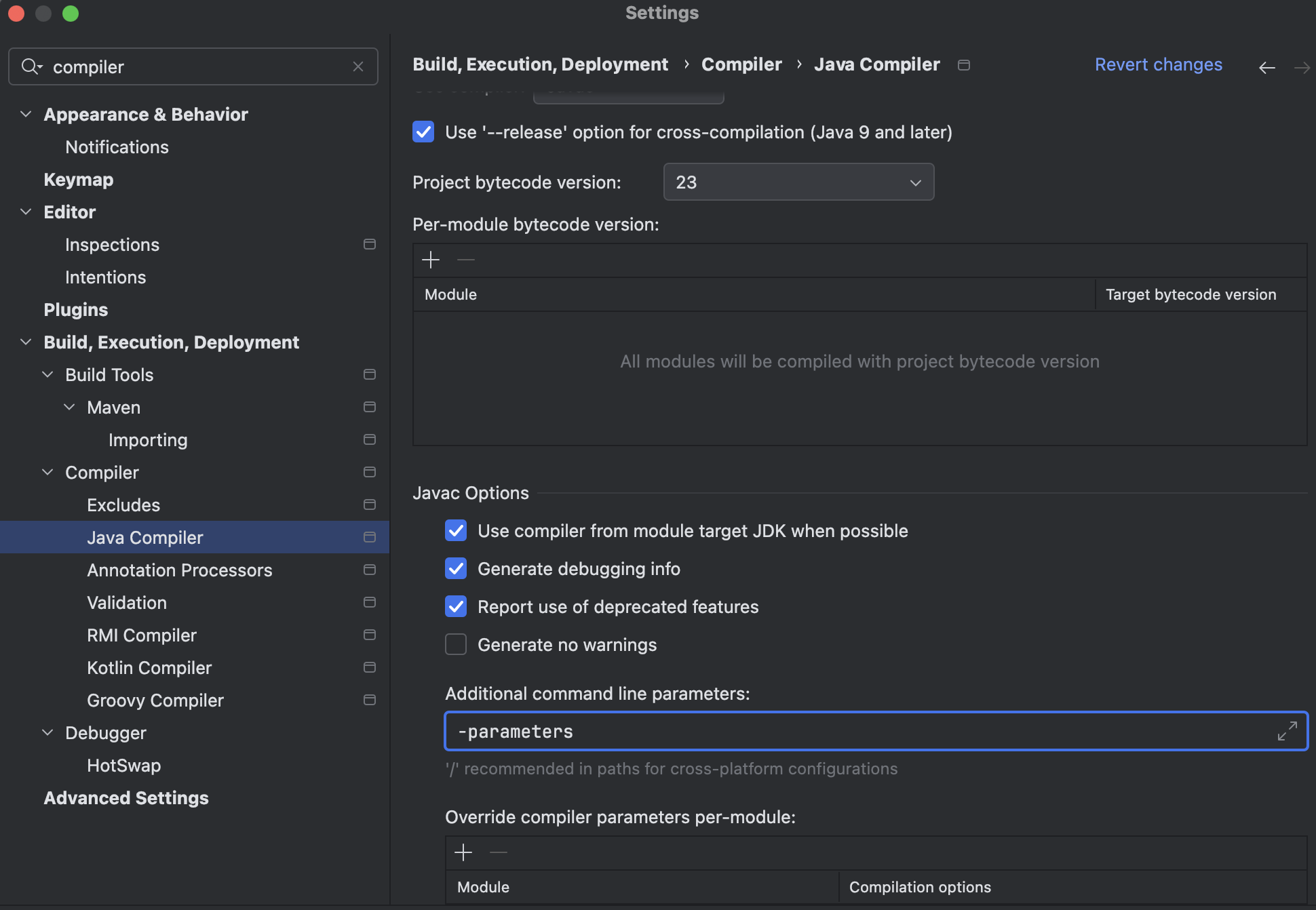
Task: Click the Compiler breadcrumb link
Action: pyautogui.click(x=741, y=64)
